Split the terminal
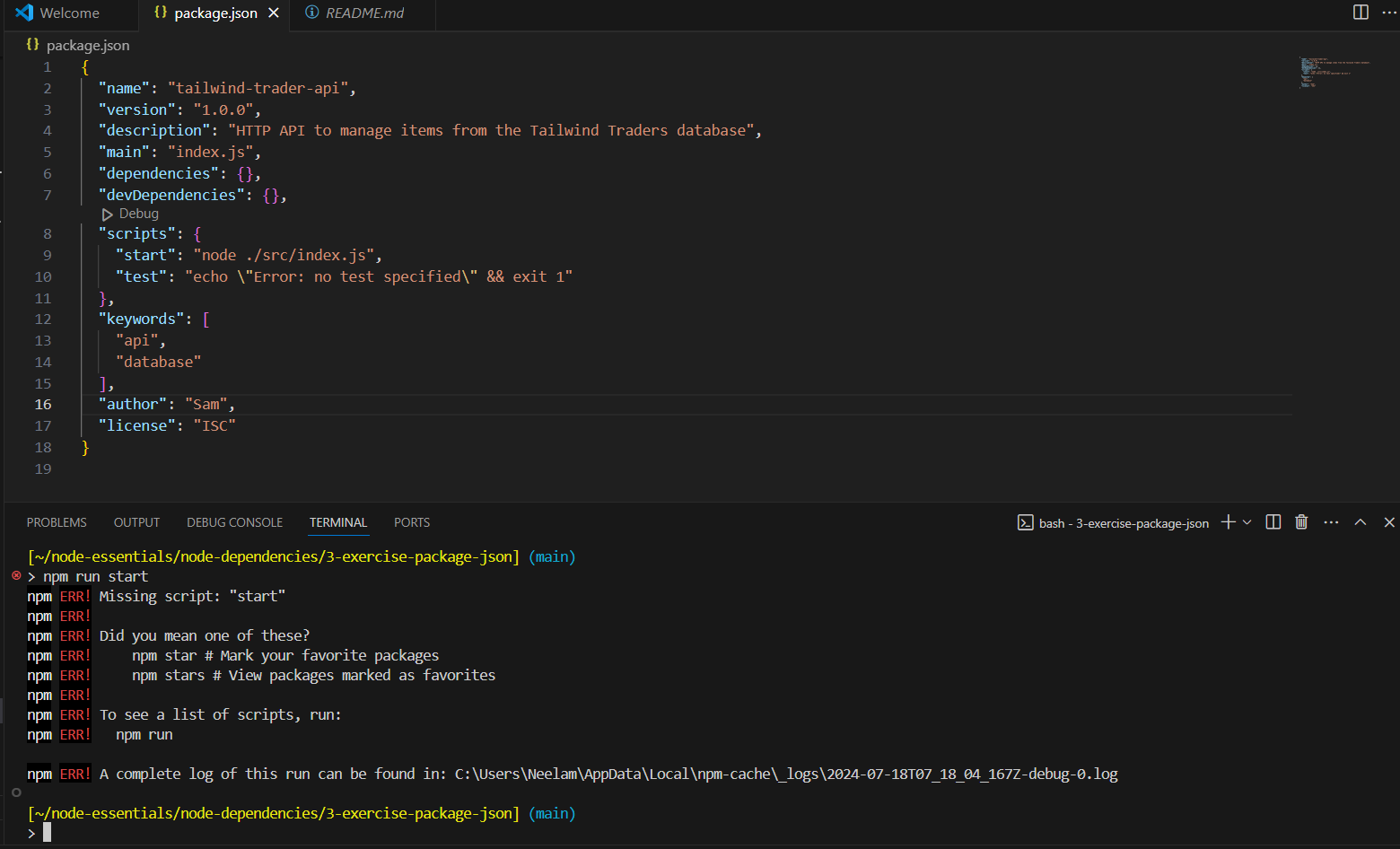Screen dimensions: 1400x849 1273,522
